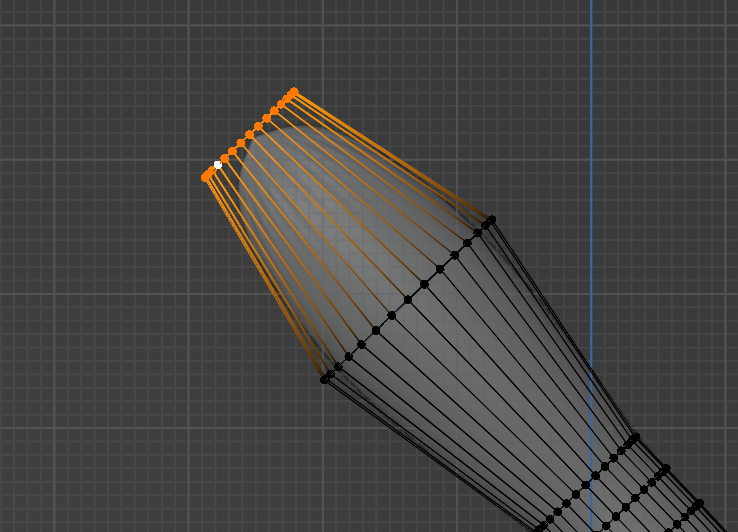
Task: Click the rightmost vertex of the second lower edge loop
Action: pyautogui.click(x=662, y=466)
